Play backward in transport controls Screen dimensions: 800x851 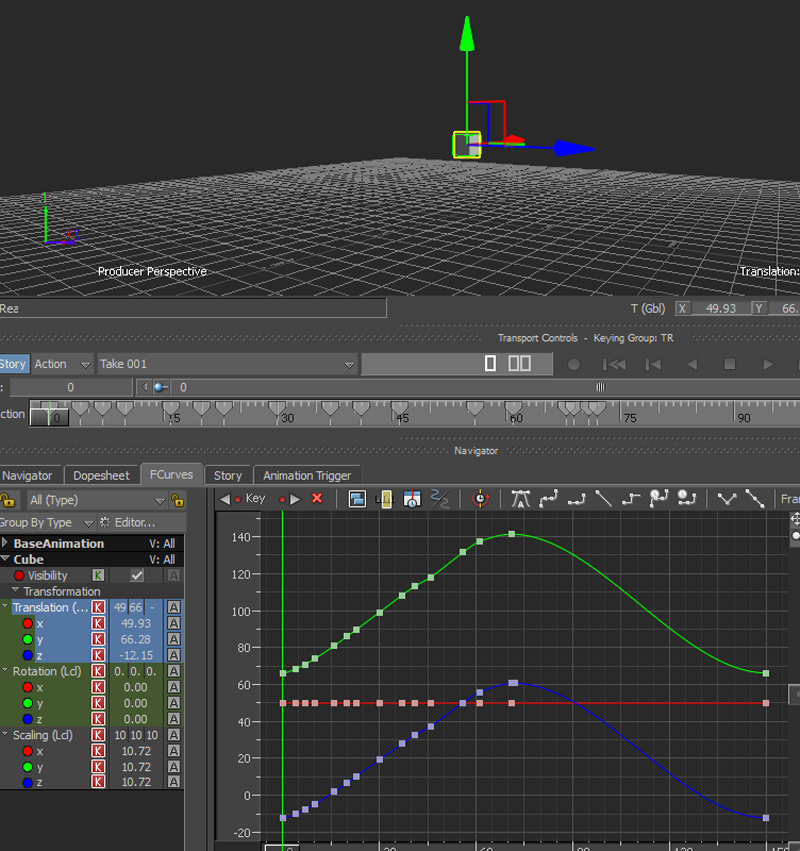(691, 364)
